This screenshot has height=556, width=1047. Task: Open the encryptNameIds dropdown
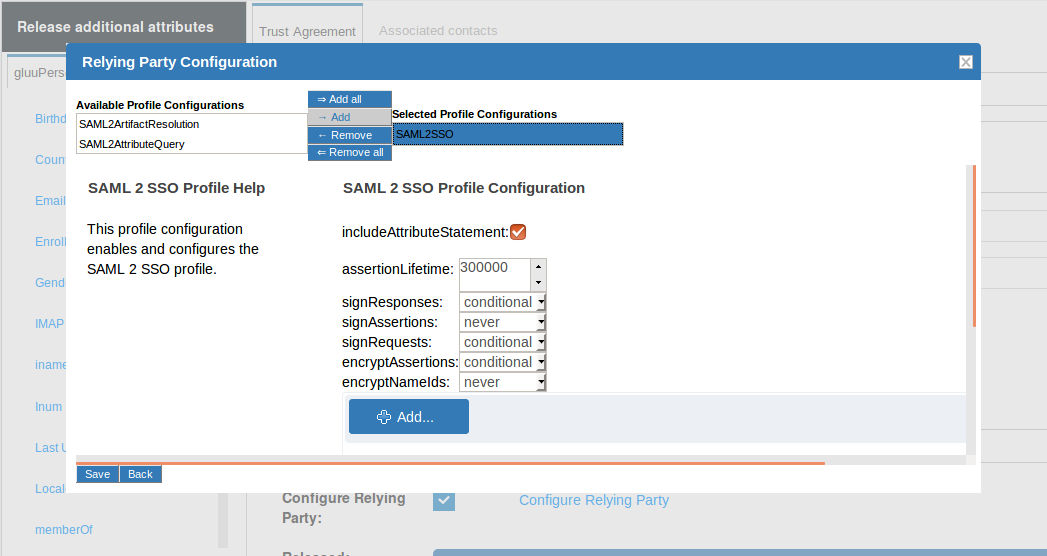(503, 382)
